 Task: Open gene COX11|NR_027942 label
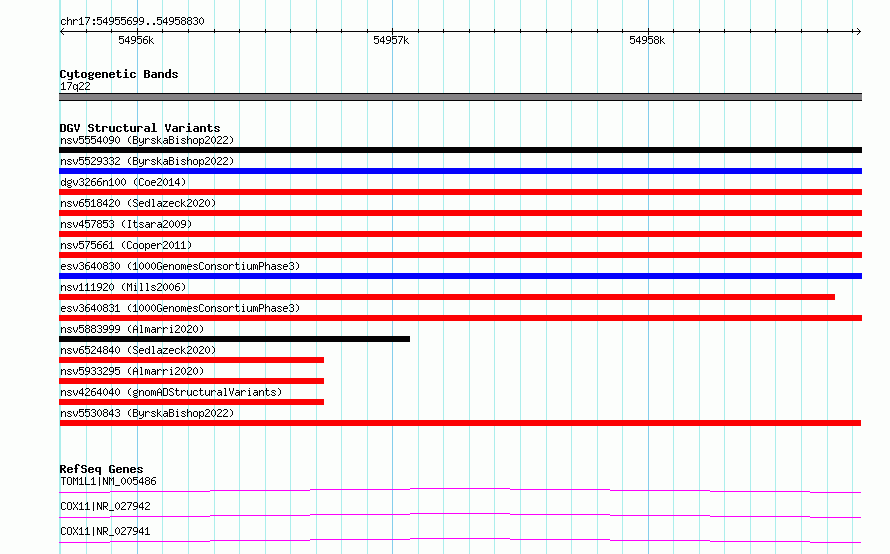[x=105, y=506]
